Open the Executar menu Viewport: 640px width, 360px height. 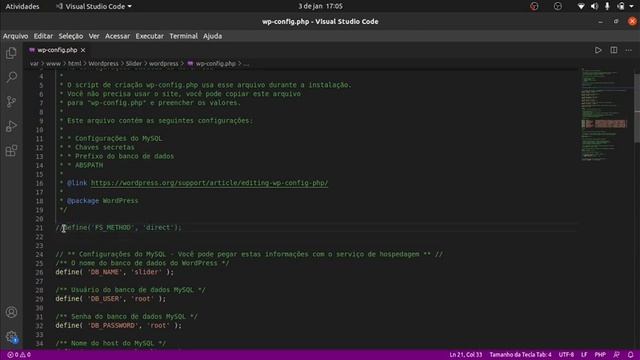coord(149,36)
